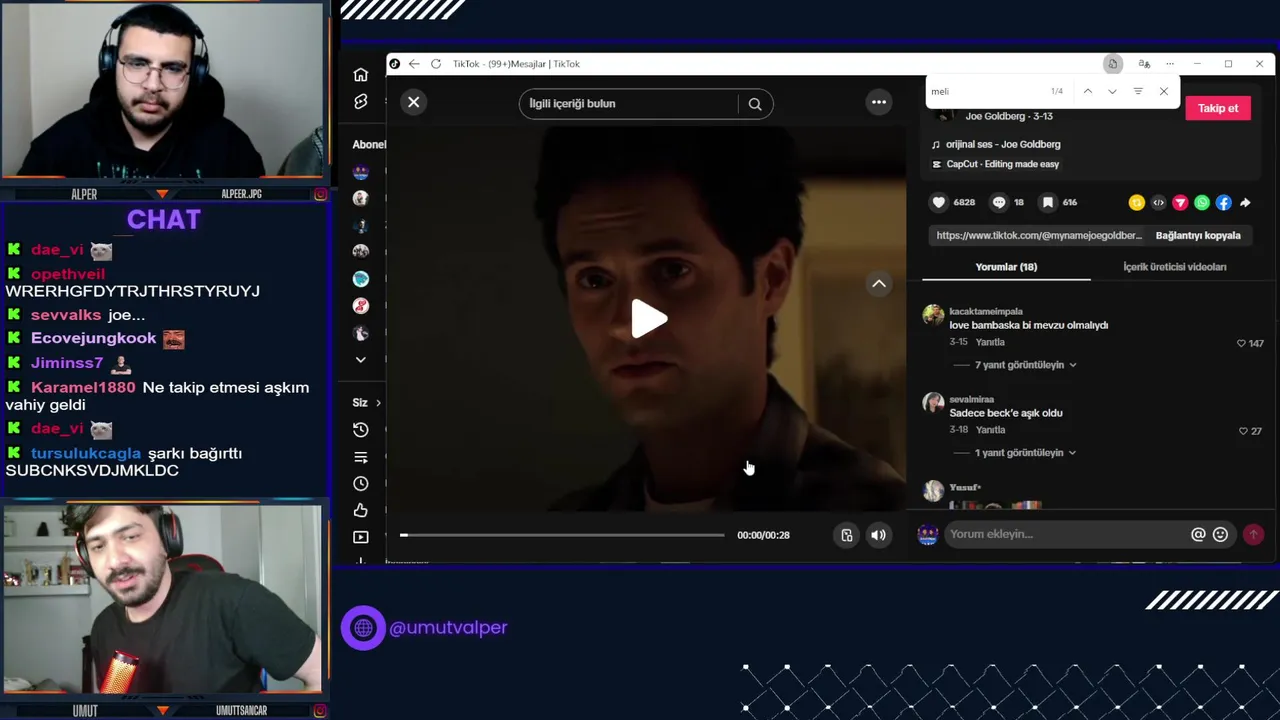1280x720 pixels.
Task: Click the Takip et follow button
Action: (x=1218, y=108)
